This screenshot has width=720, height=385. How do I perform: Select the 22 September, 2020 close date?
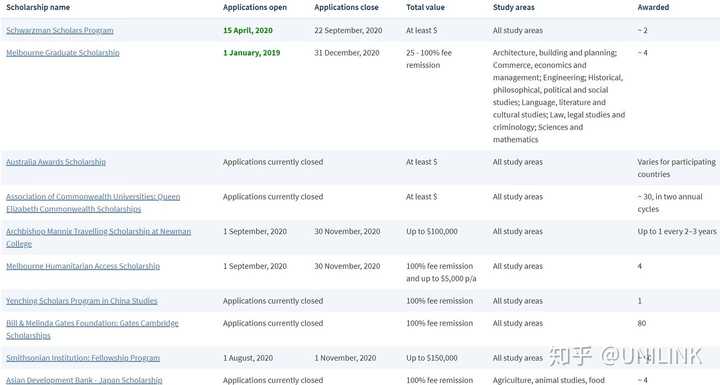(349, 30)
